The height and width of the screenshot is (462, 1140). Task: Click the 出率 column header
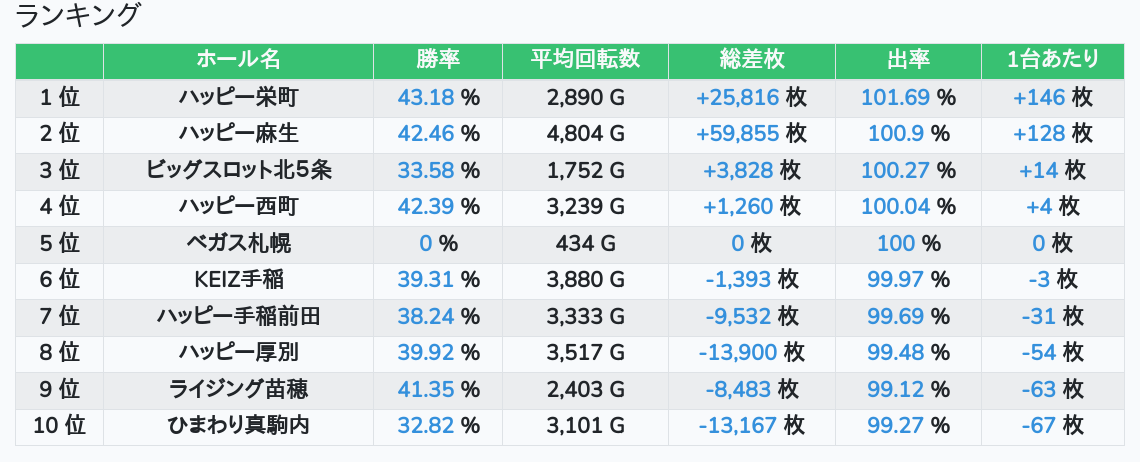(908, 60)
